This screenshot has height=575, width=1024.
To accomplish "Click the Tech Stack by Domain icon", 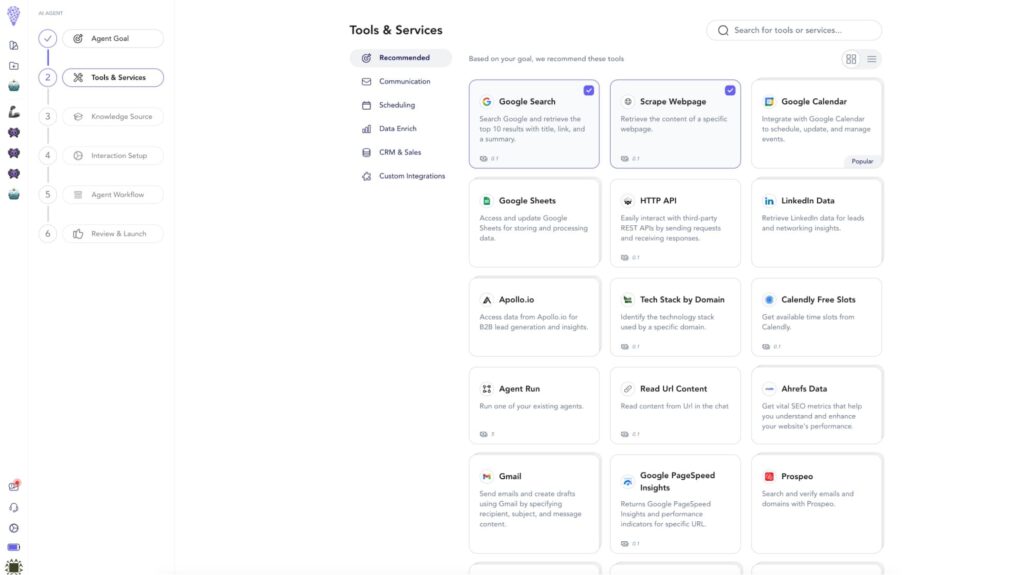I will pos(628,300).
